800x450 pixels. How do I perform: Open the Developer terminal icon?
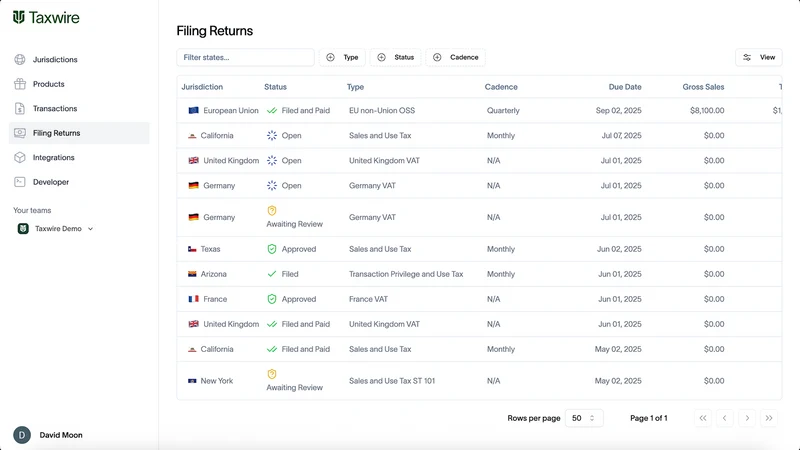click(x=20, y=182)
